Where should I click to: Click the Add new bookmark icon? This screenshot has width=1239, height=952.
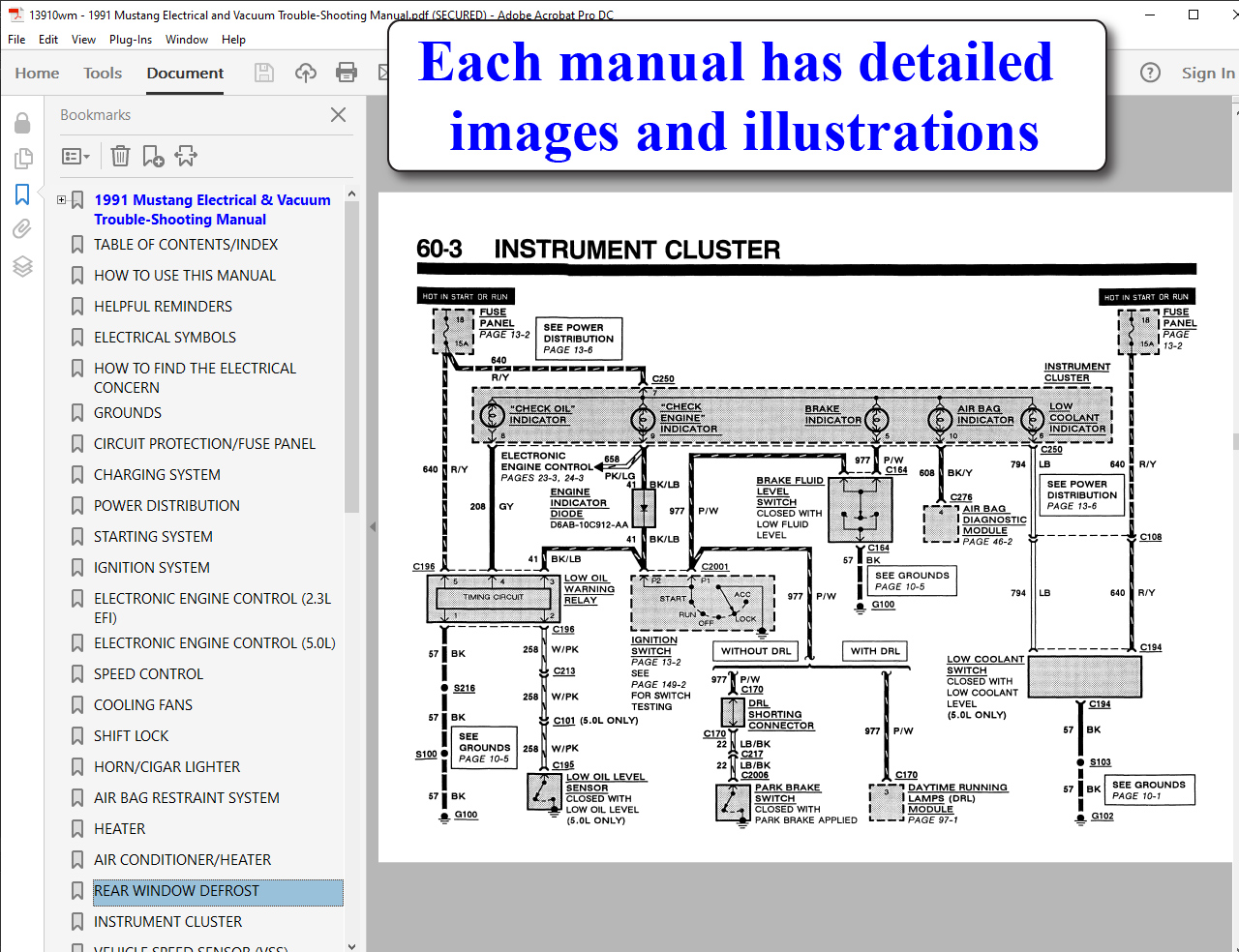pos(153,156)
